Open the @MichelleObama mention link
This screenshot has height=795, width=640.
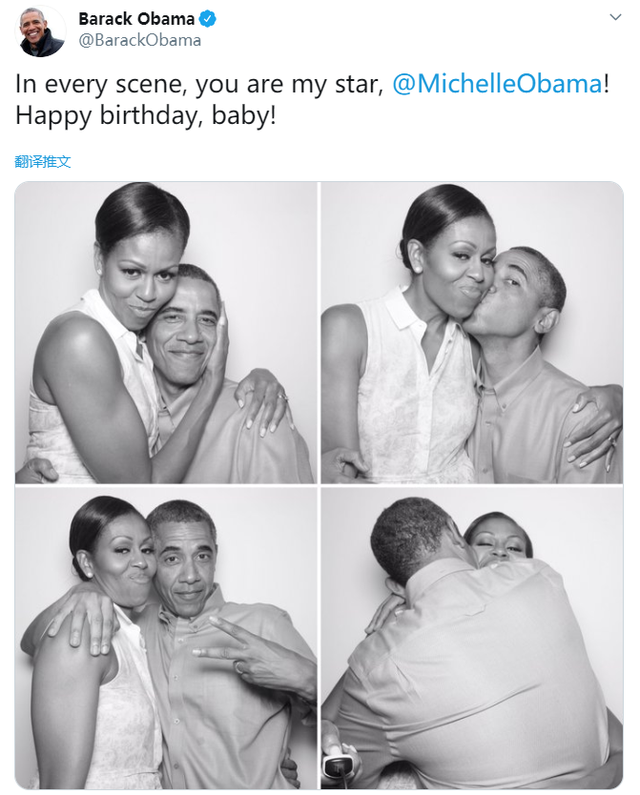497,84
